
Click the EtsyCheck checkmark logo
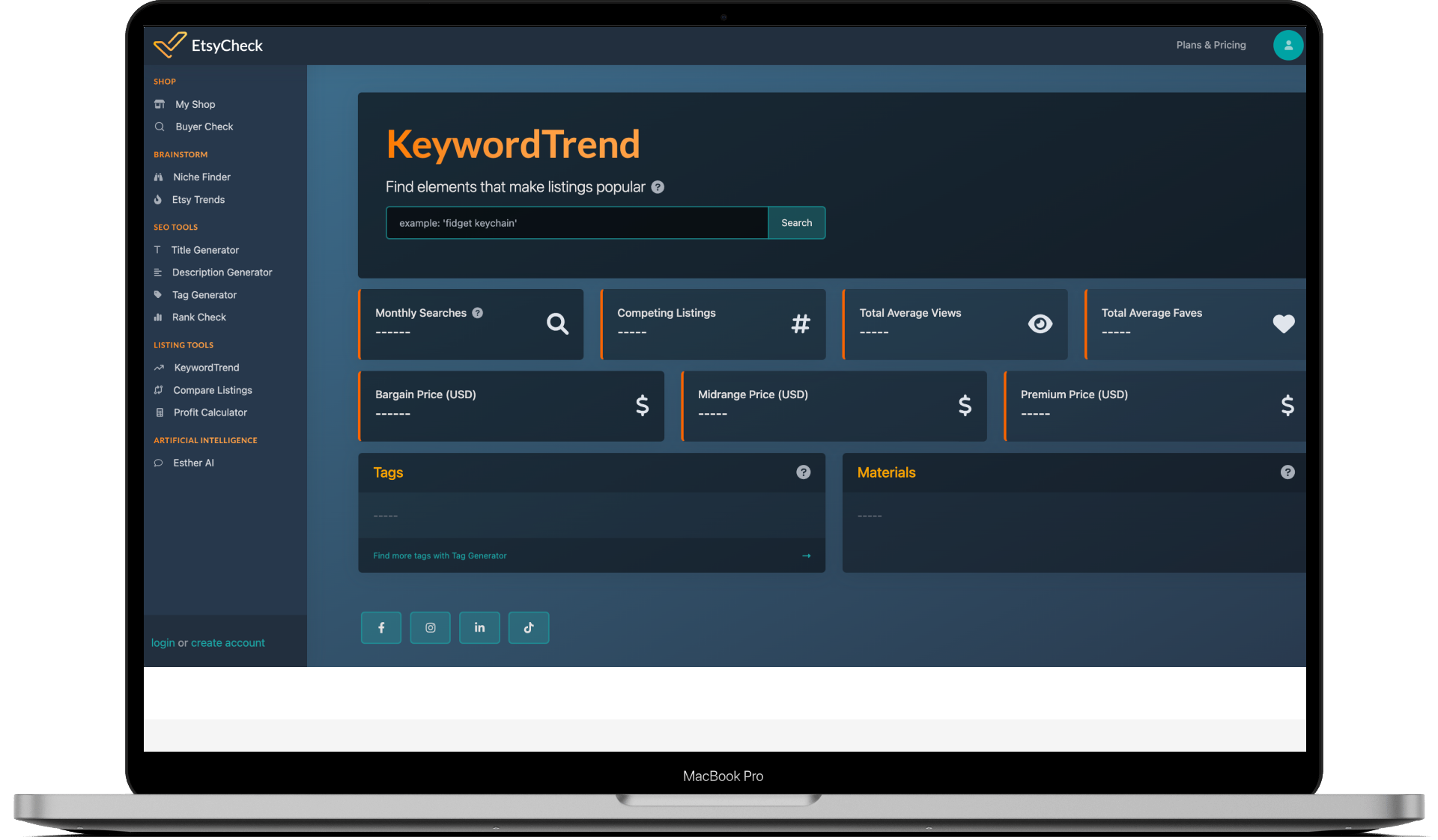click(170, 45)
